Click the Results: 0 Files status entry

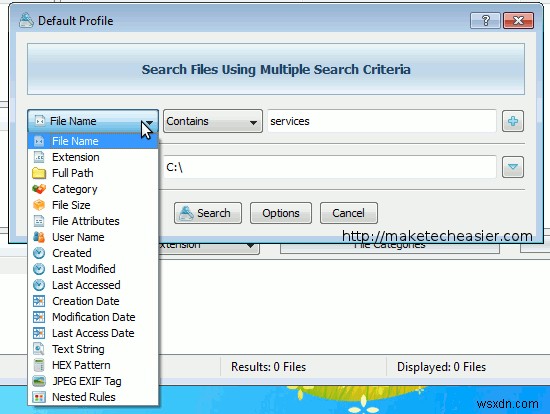(x=268, y=367)
